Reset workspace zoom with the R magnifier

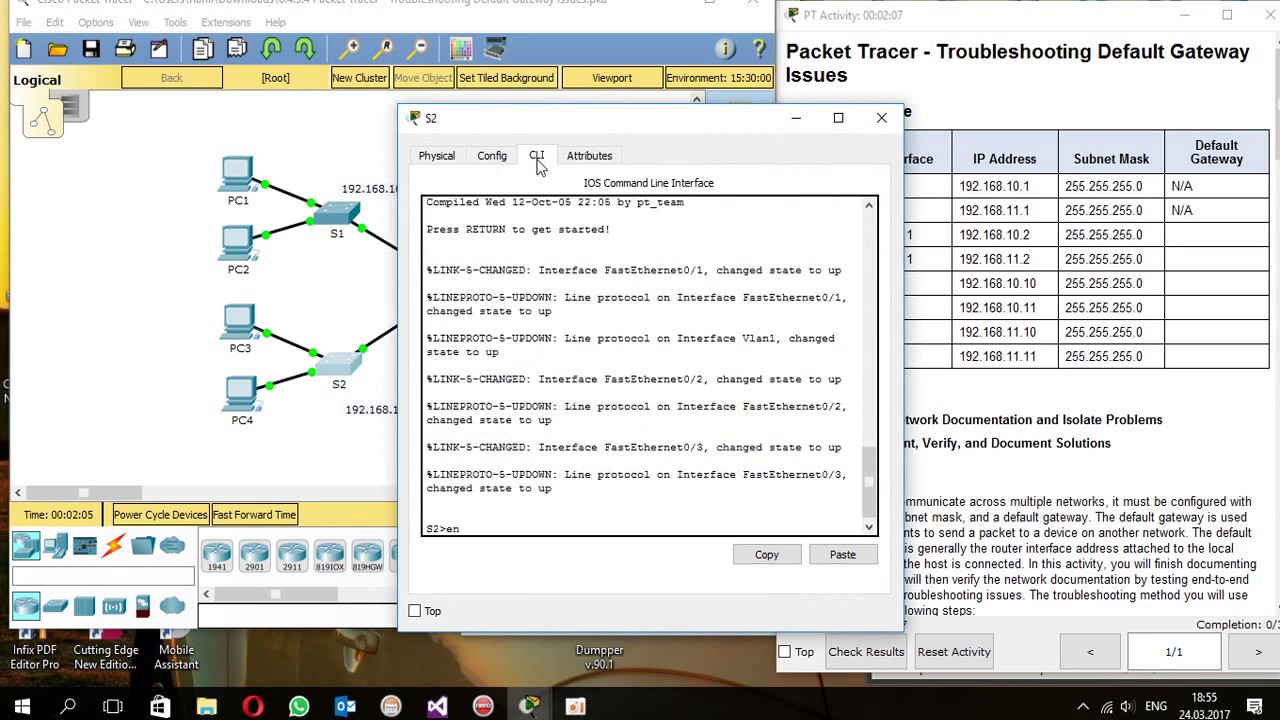385,49
